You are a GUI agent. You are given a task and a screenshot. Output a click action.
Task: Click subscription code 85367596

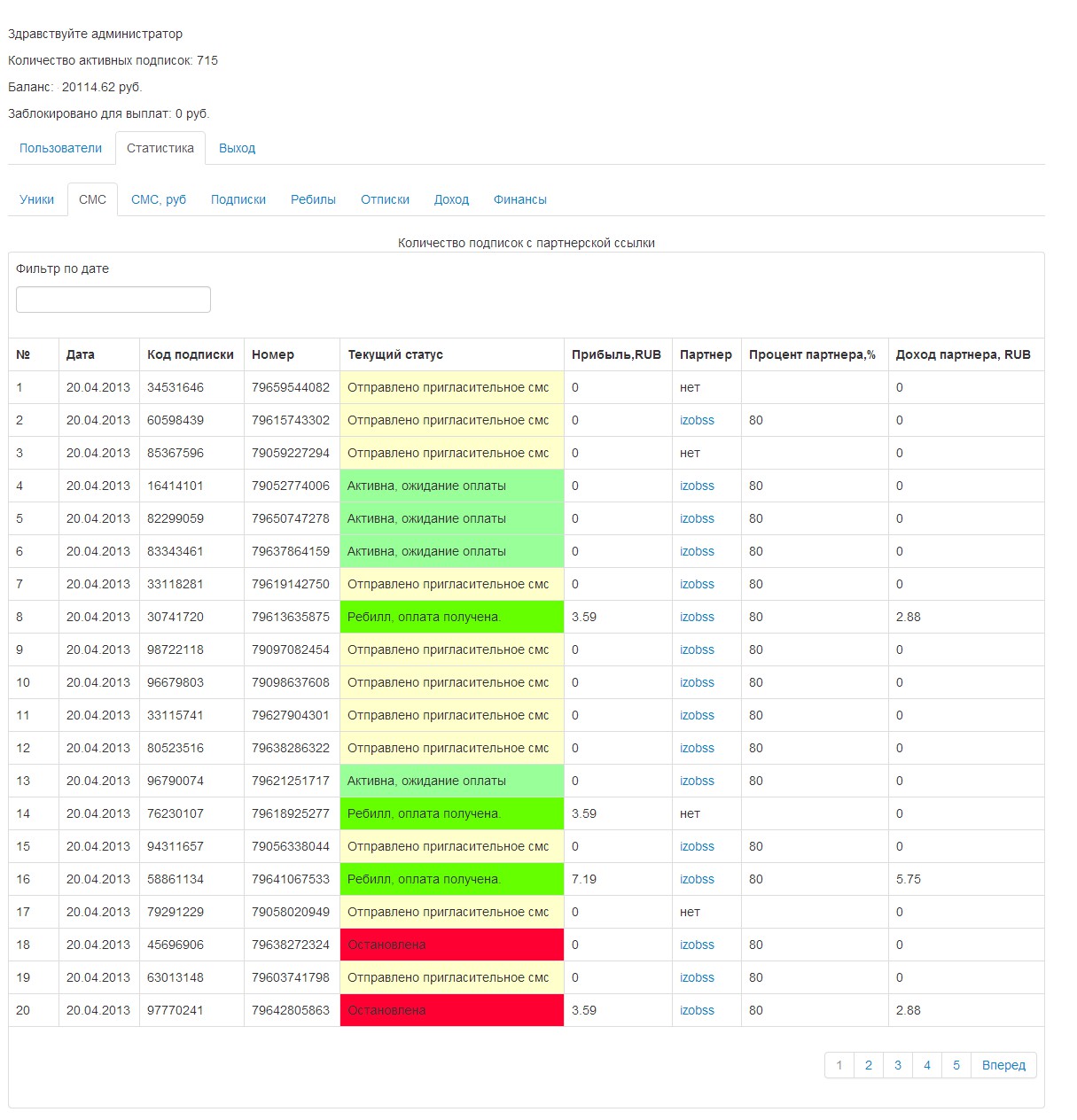[176, 453]
